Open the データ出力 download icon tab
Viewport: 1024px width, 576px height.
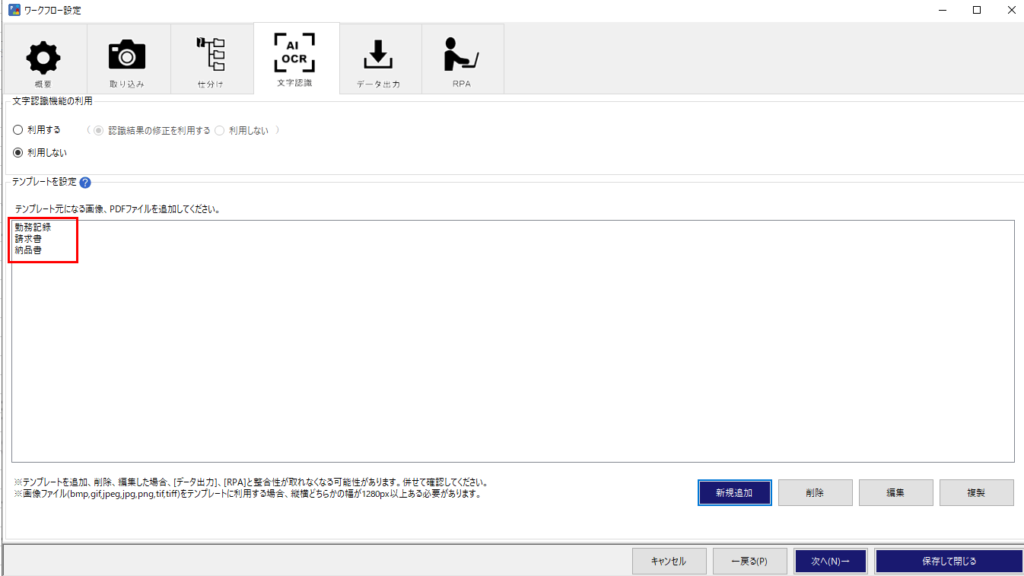pyautogui.click(x=379, y=59)
